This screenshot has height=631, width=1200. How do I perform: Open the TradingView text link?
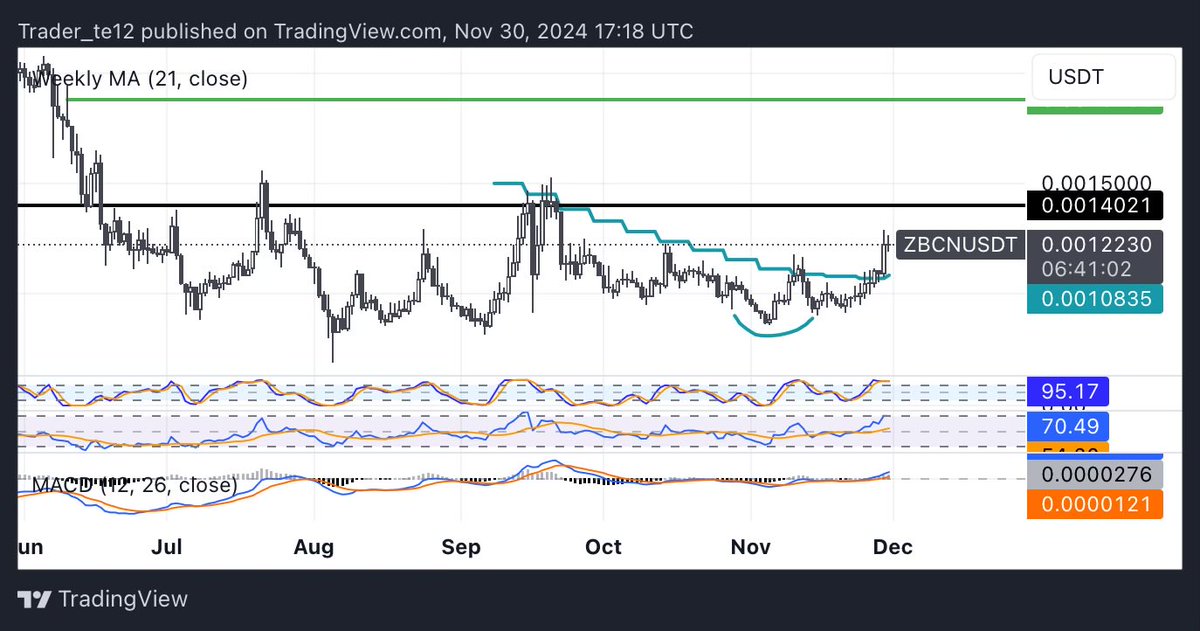point(123,600)
